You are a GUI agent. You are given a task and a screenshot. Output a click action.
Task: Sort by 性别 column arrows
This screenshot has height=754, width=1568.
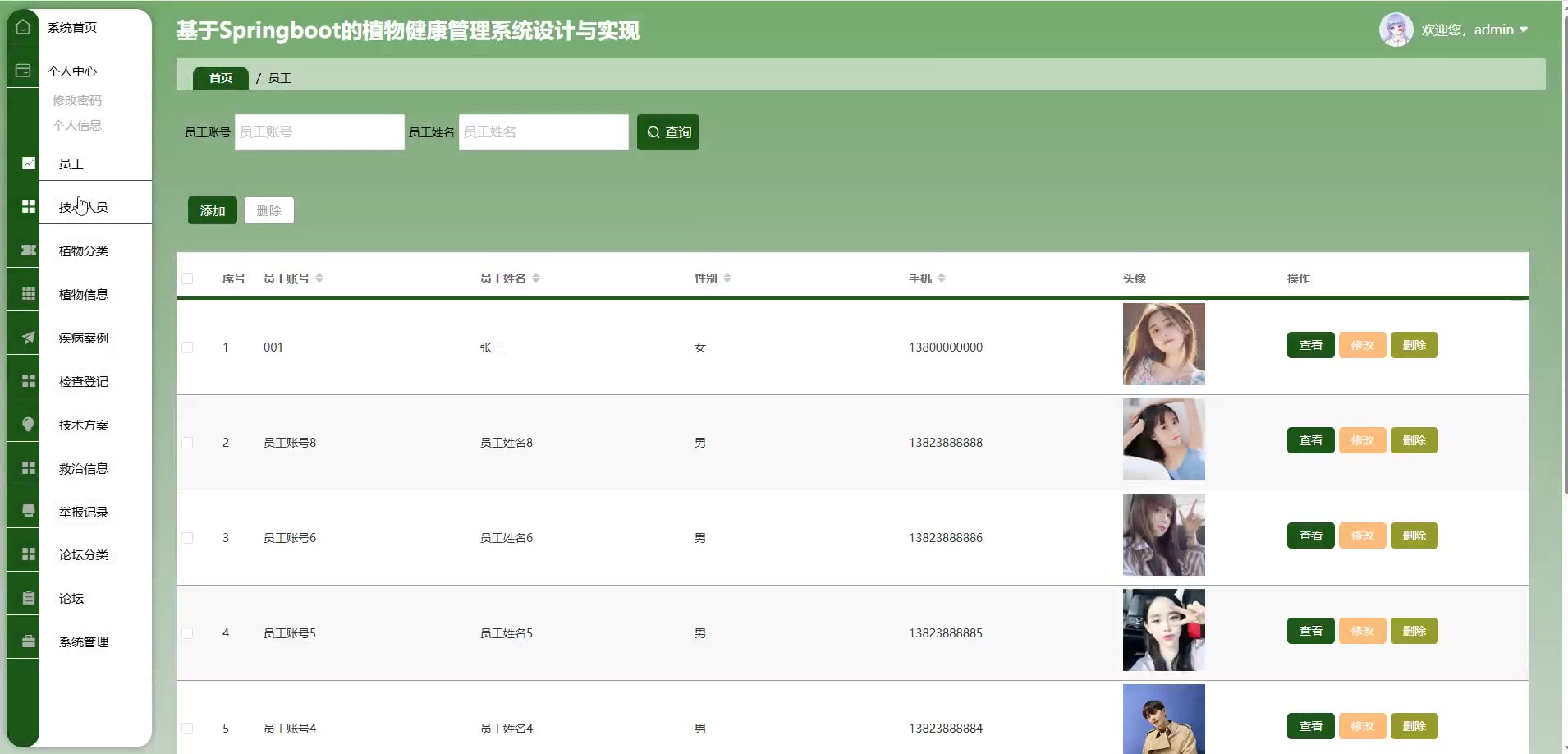click(727, 278)
